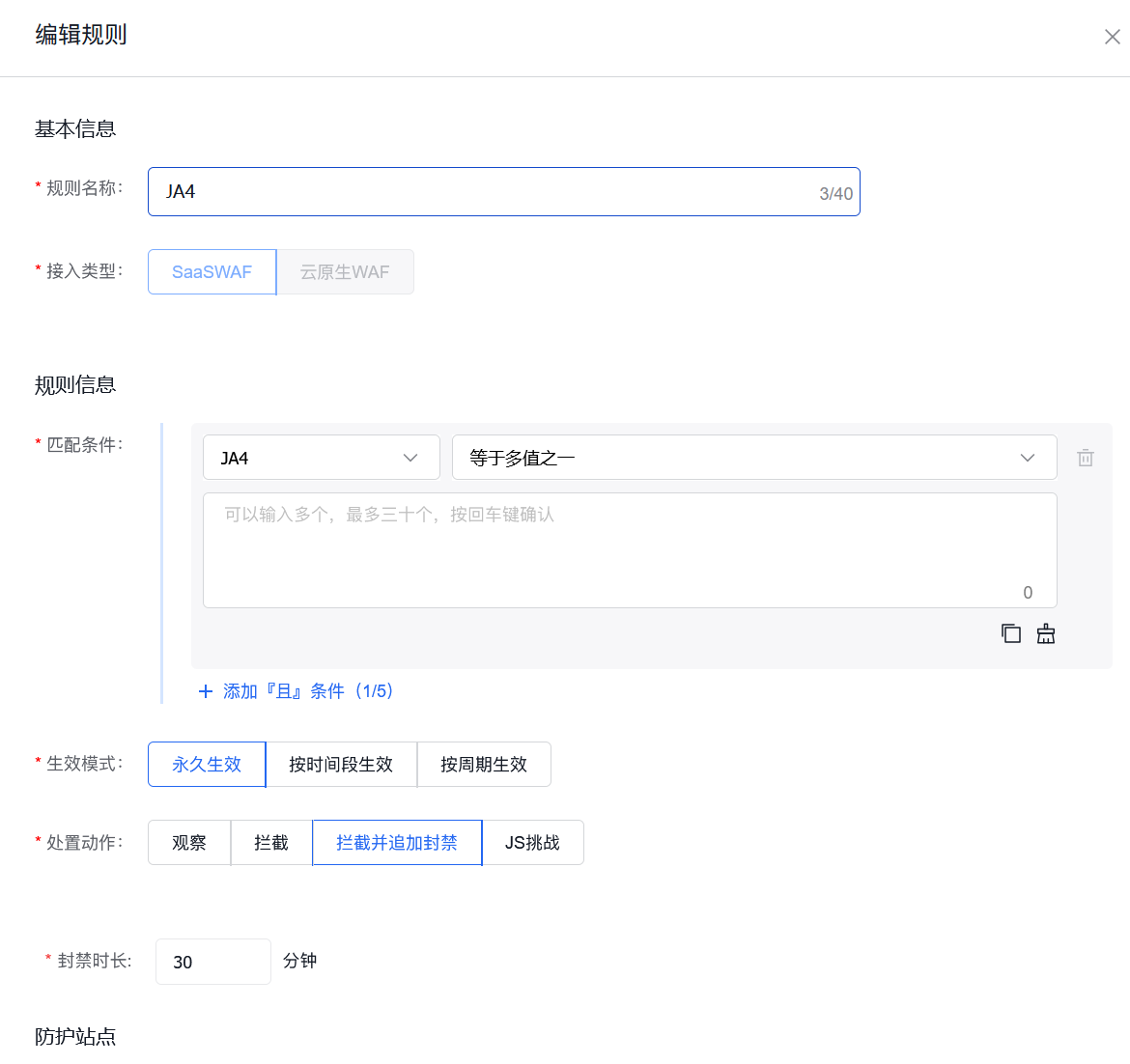1130x1064 pixels.
Task: Enable the JS挑战 action
Action: [x=533, y=842]
